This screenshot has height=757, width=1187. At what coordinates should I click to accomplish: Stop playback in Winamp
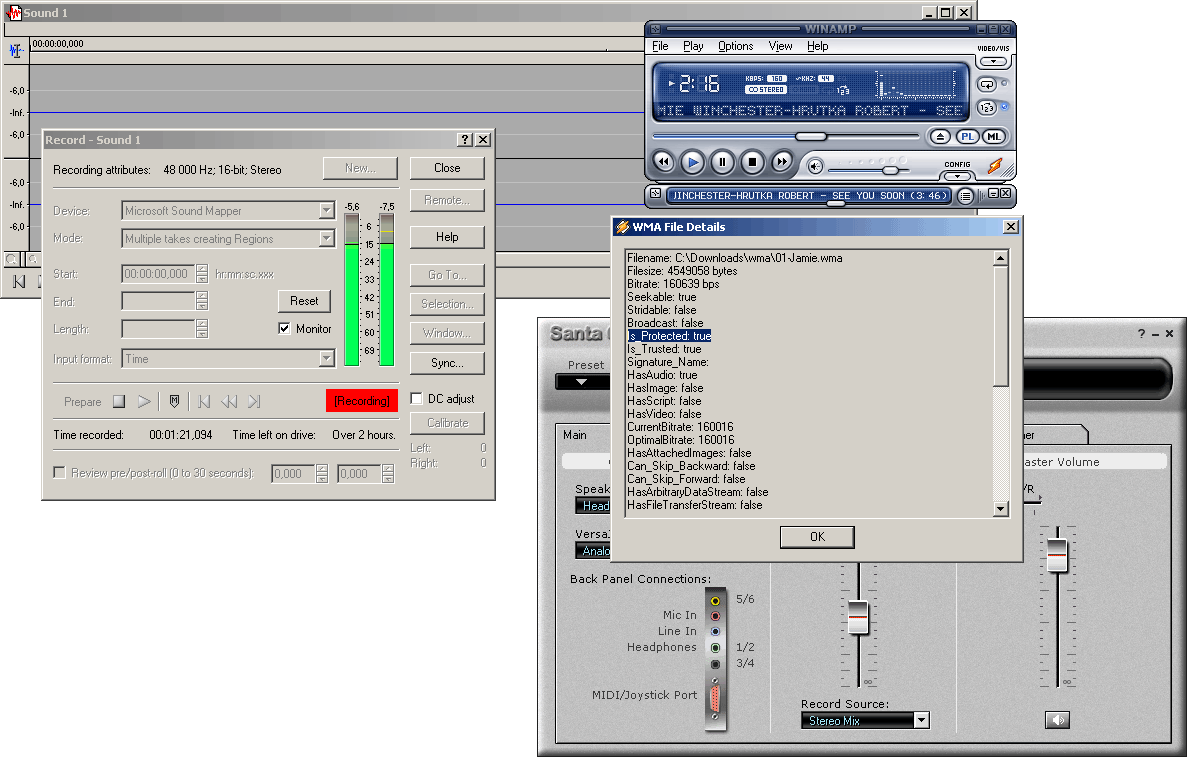pyautogui.click(x=752, y=162)
